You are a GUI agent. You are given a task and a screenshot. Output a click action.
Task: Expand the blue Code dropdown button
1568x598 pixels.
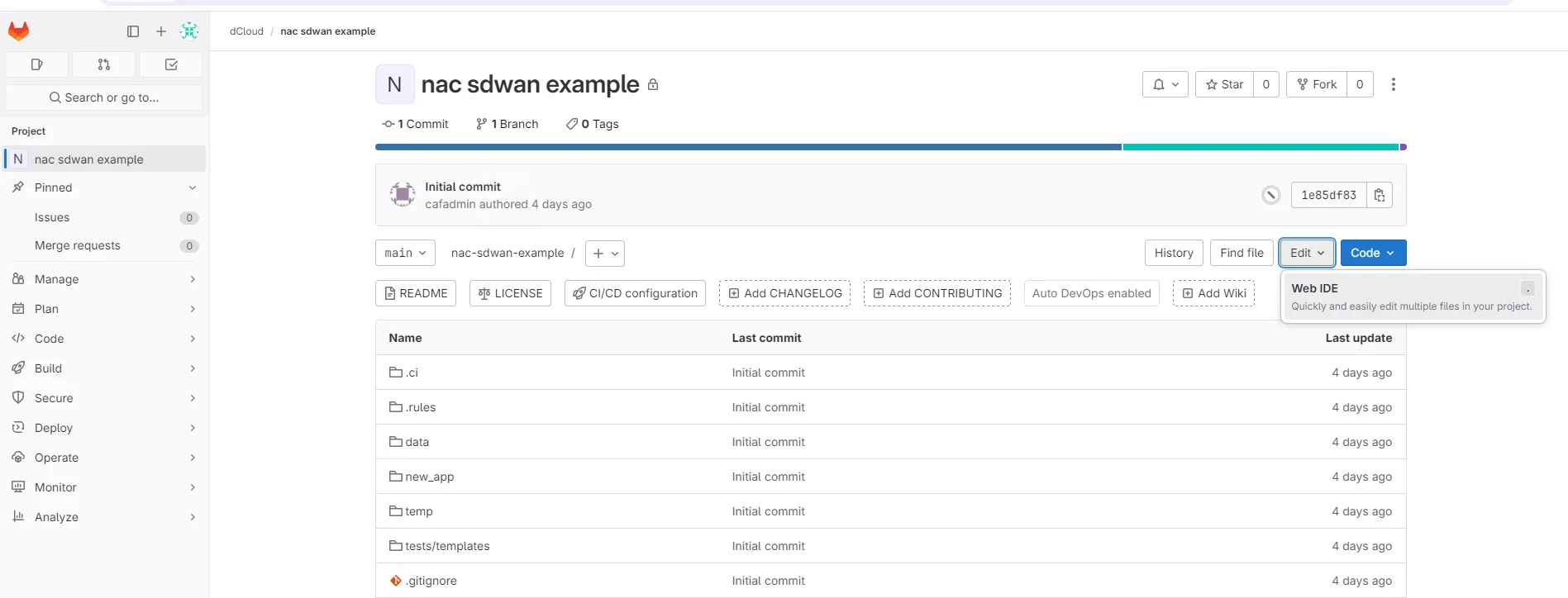pyautogui.click(x=1373, y=253)
